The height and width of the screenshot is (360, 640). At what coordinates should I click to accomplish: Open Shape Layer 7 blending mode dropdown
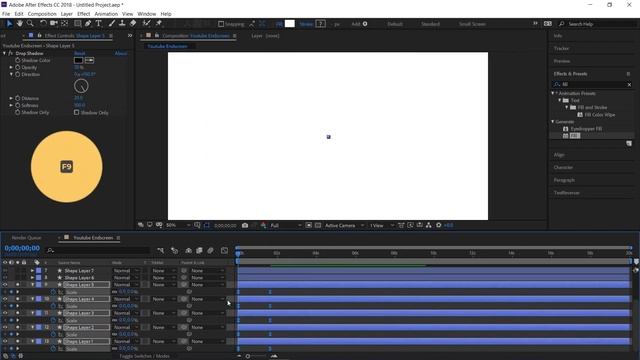pyautogui.click(x=126, y=271)
